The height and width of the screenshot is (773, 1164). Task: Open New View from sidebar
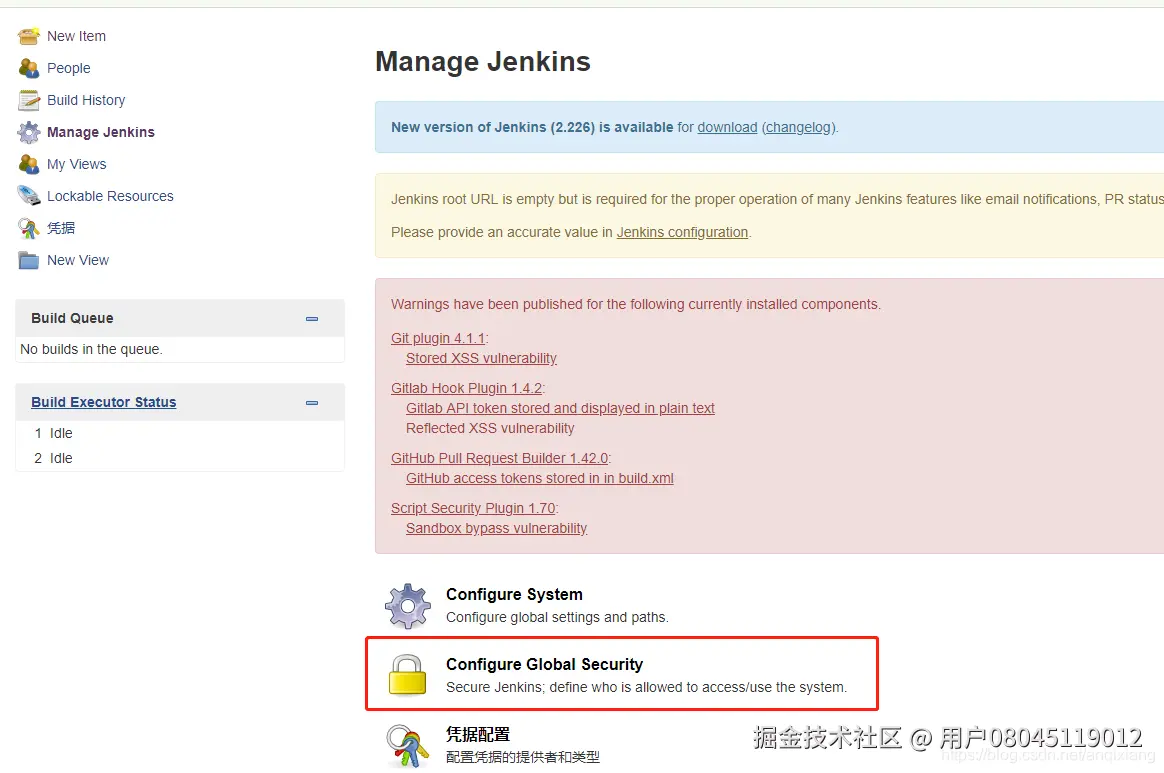(78, 260)
